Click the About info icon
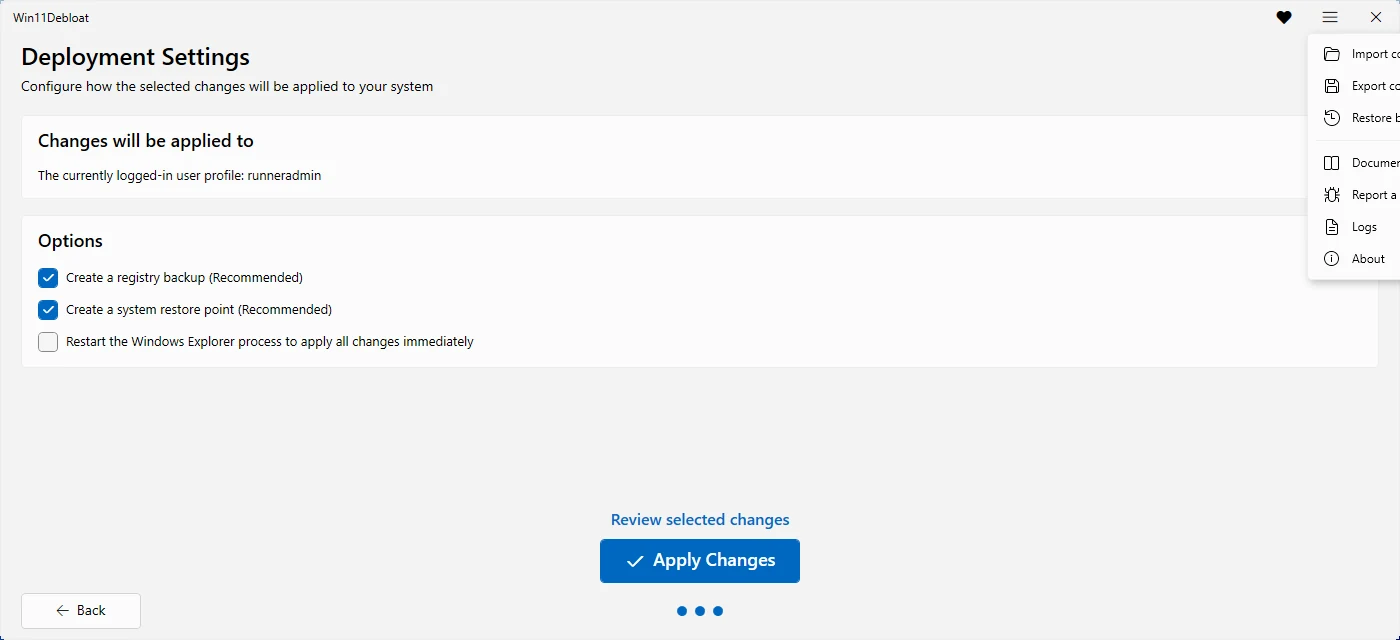1400x640 pixels. pos(1332,259)
